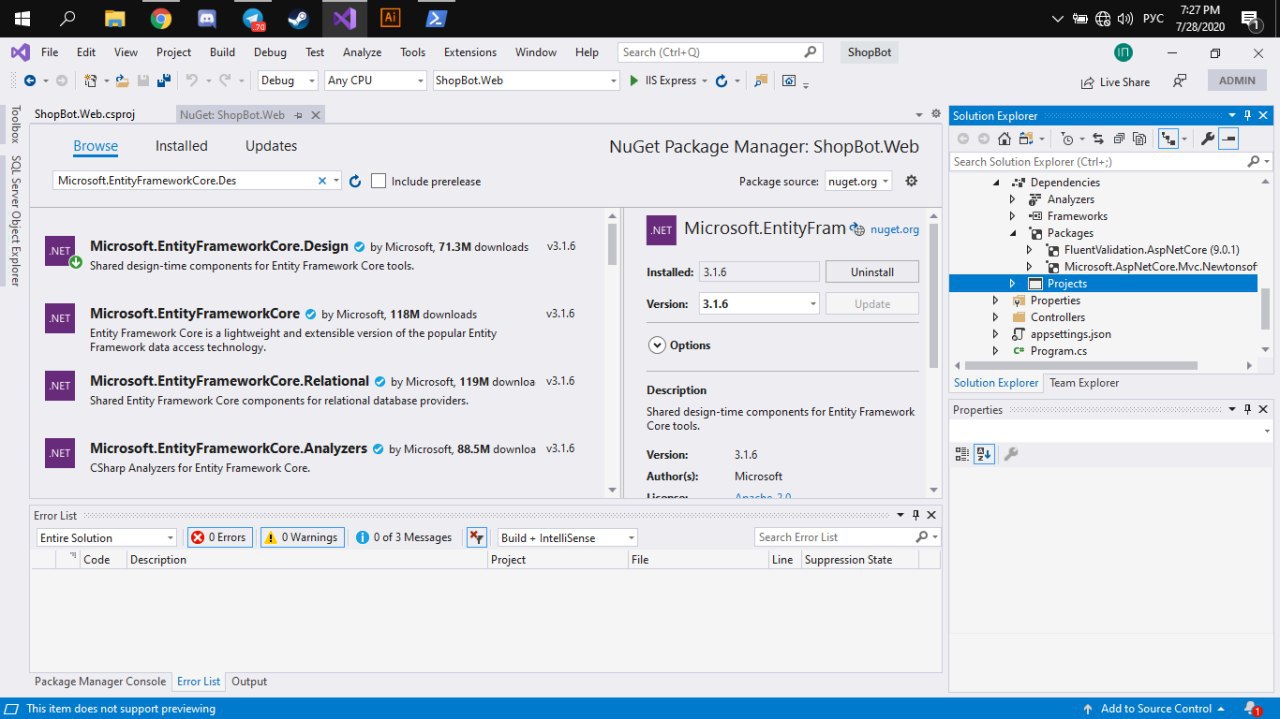Open Visual Studio from the Windows taskbar
Viewport: 1280px width, 719px height.
point(344,18)
